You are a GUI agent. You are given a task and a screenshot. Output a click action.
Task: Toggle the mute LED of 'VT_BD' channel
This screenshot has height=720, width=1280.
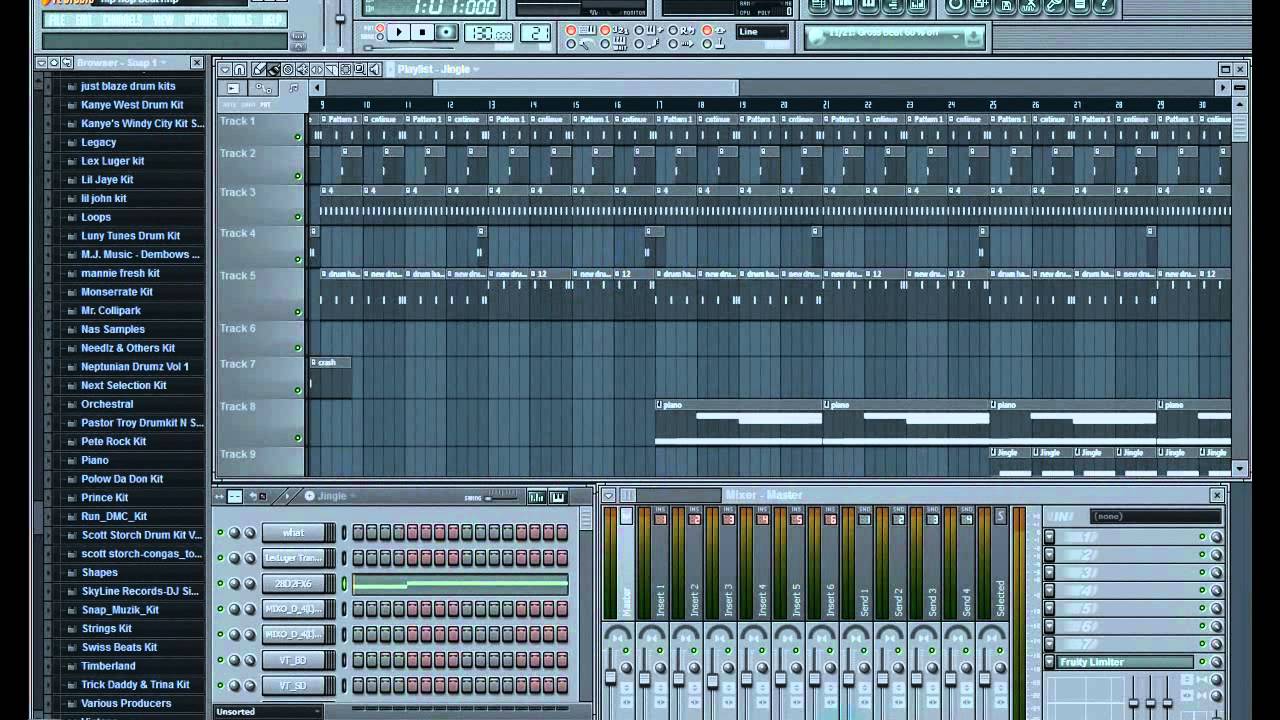221,659
